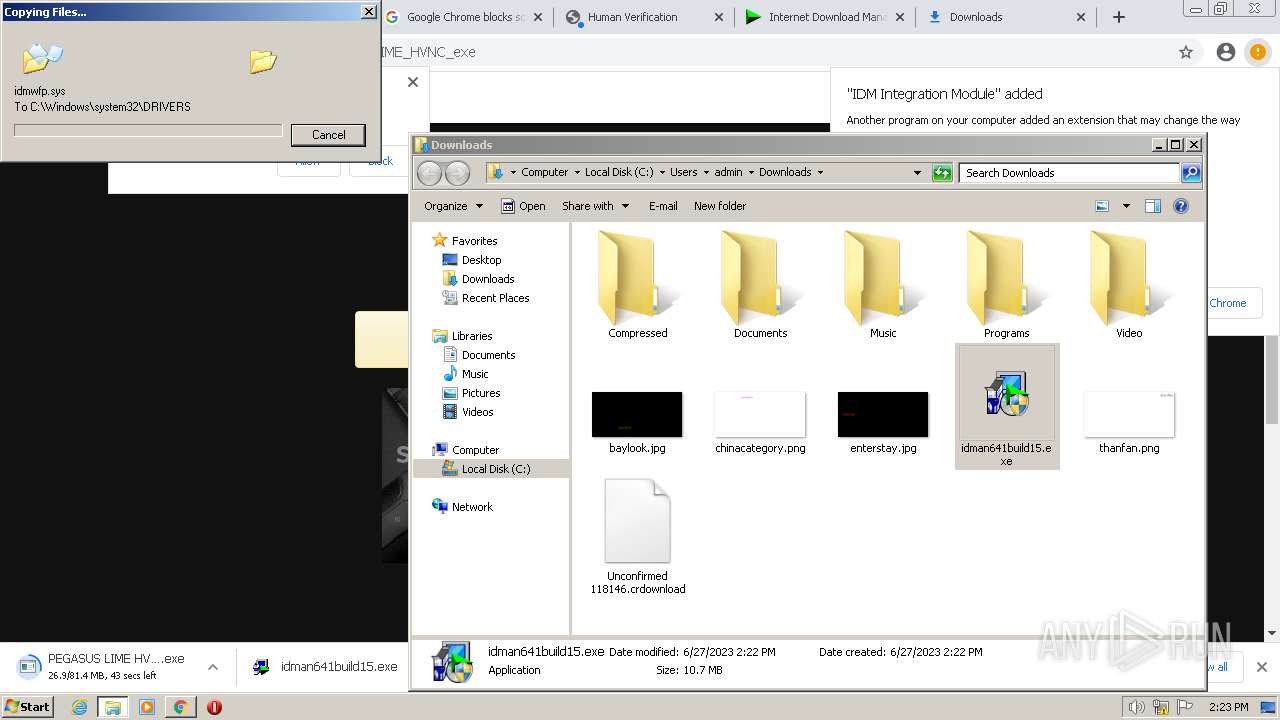The image size is (1280, 720).
Task: Launch Internet Explorer from taskbar
Action: tap(79, 707)
